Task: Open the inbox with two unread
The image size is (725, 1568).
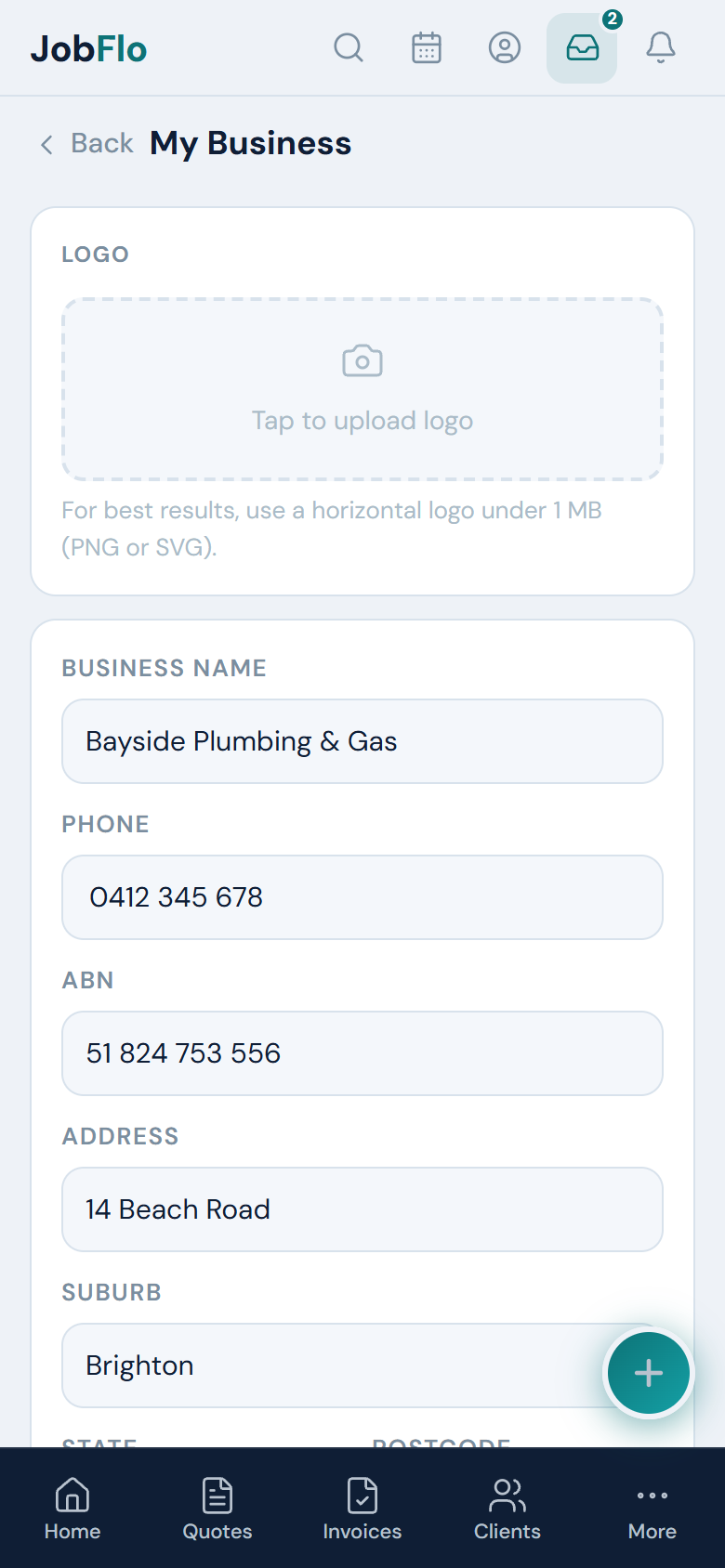Action: [582, 47]
